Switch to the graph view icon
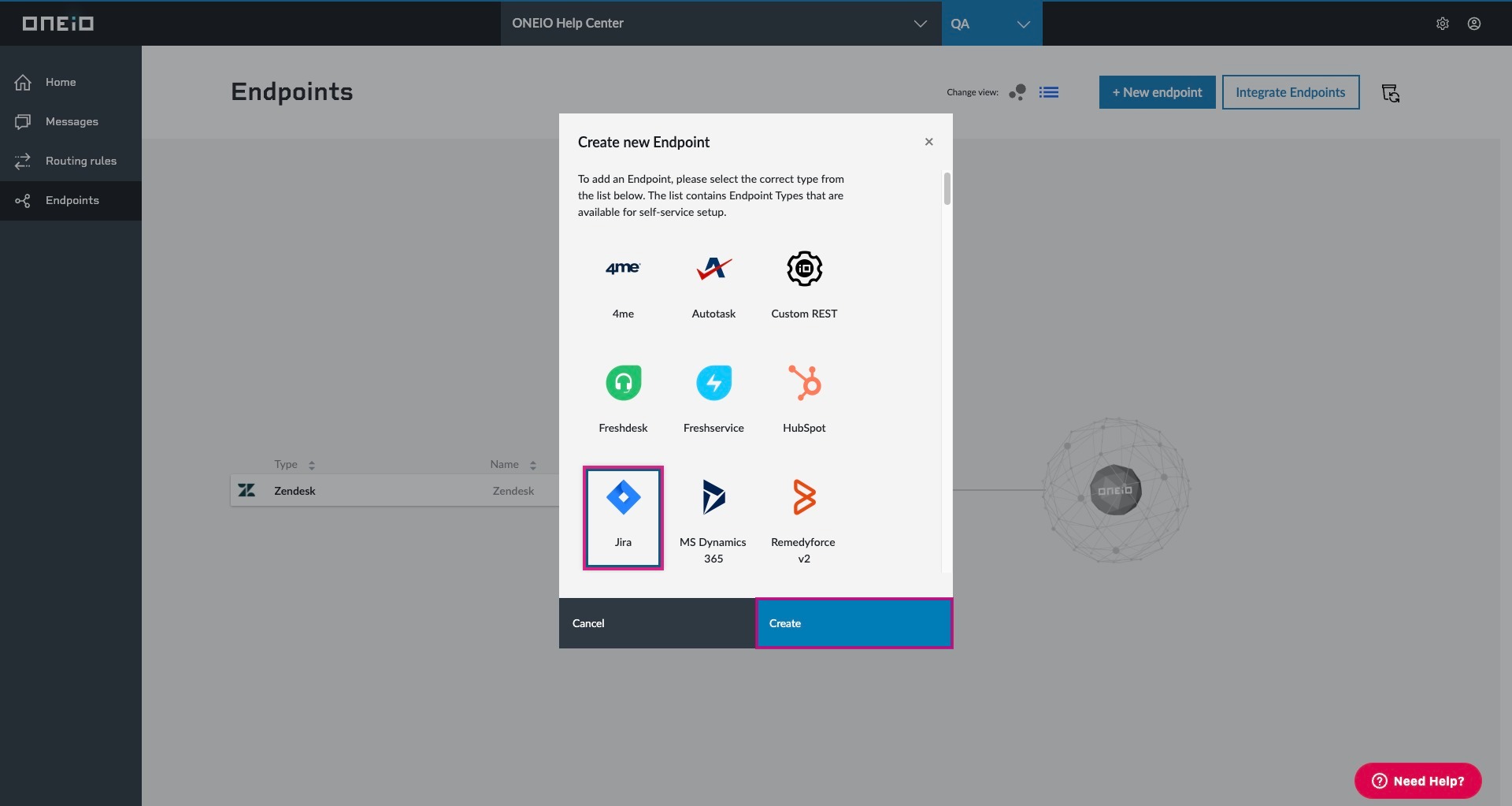 click(x=1017, y=92)
